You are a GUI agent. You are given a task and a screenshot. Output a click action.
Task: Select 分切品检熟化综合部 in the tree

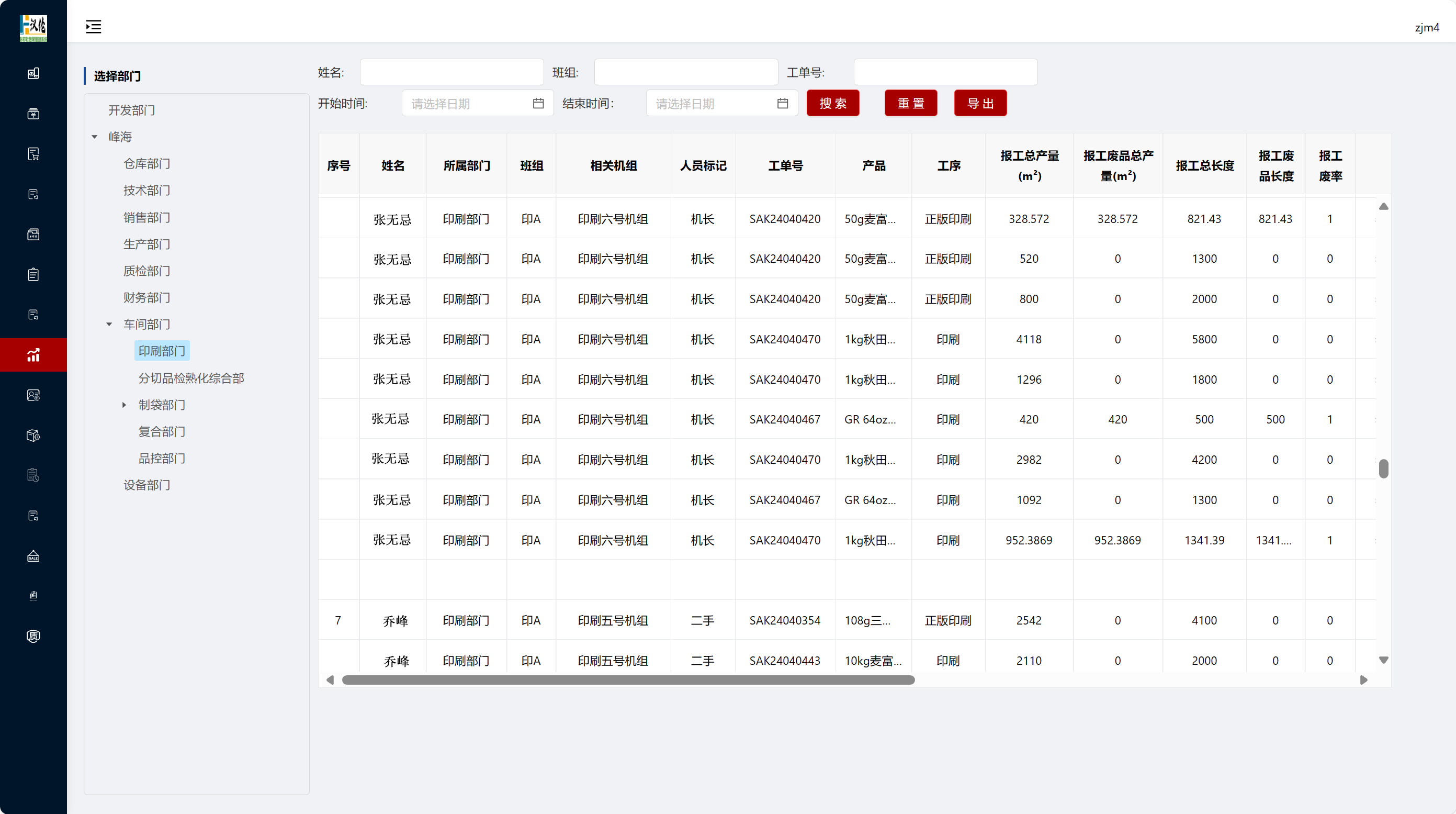pos(191,378)
